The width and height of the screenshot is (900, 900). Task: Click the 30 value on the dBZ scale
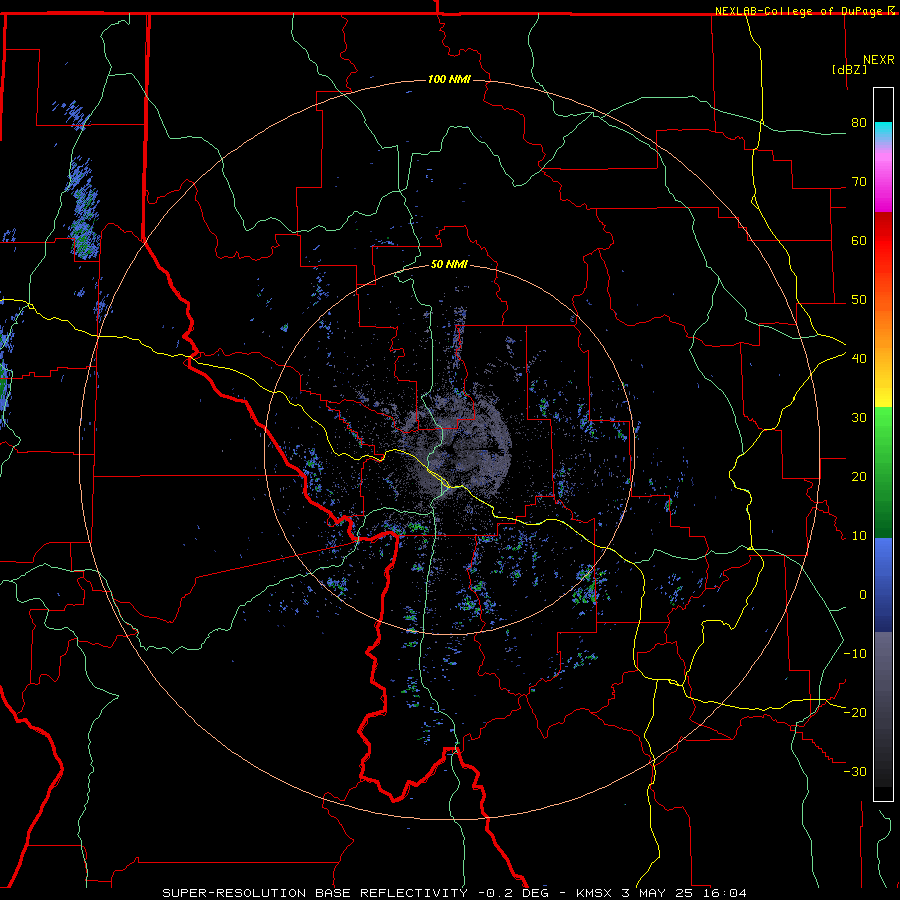(x=859, y=418)
